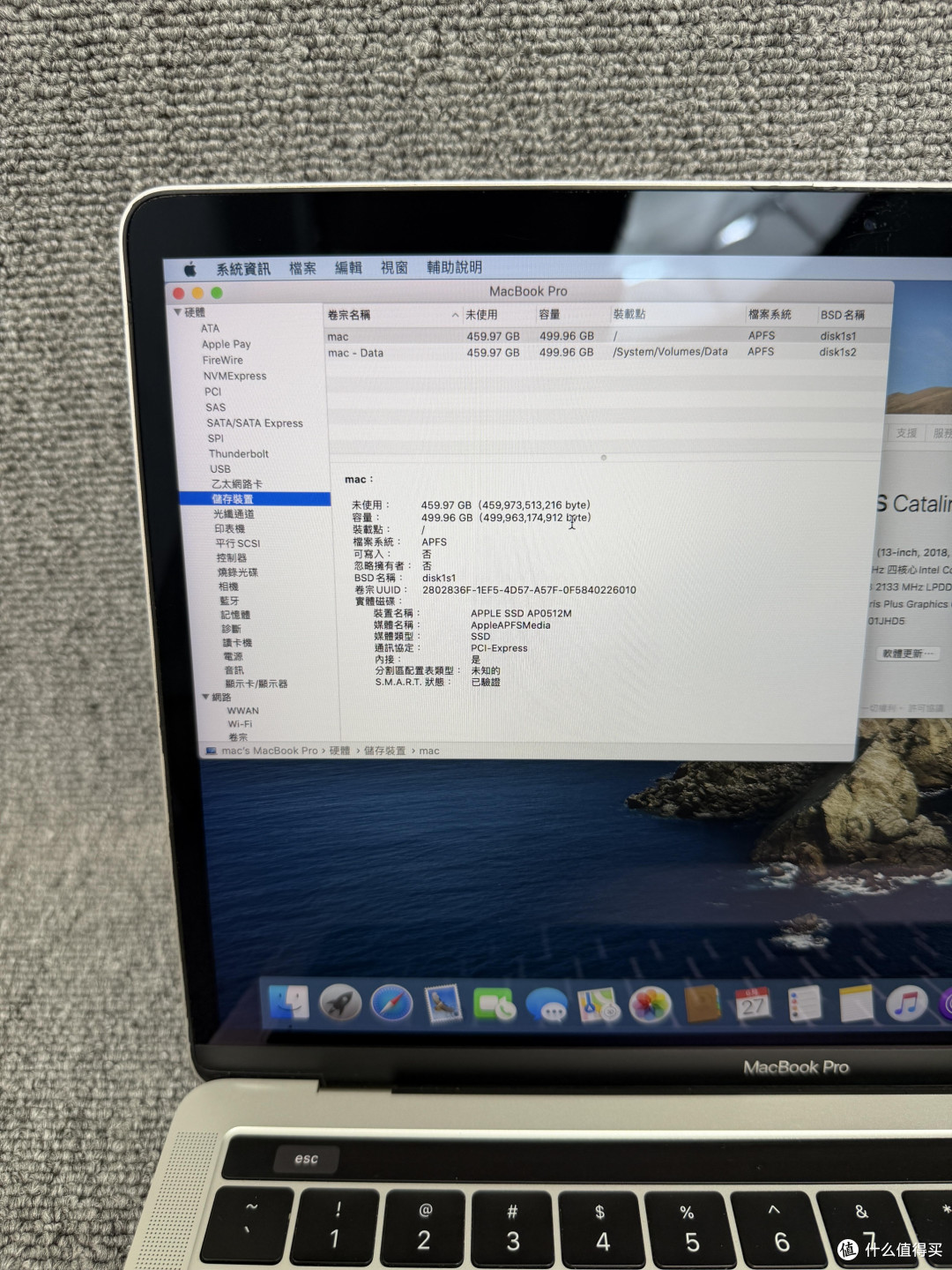Select 相機 in sidebar
952x1270 pixels.
[x=228, y=586]
